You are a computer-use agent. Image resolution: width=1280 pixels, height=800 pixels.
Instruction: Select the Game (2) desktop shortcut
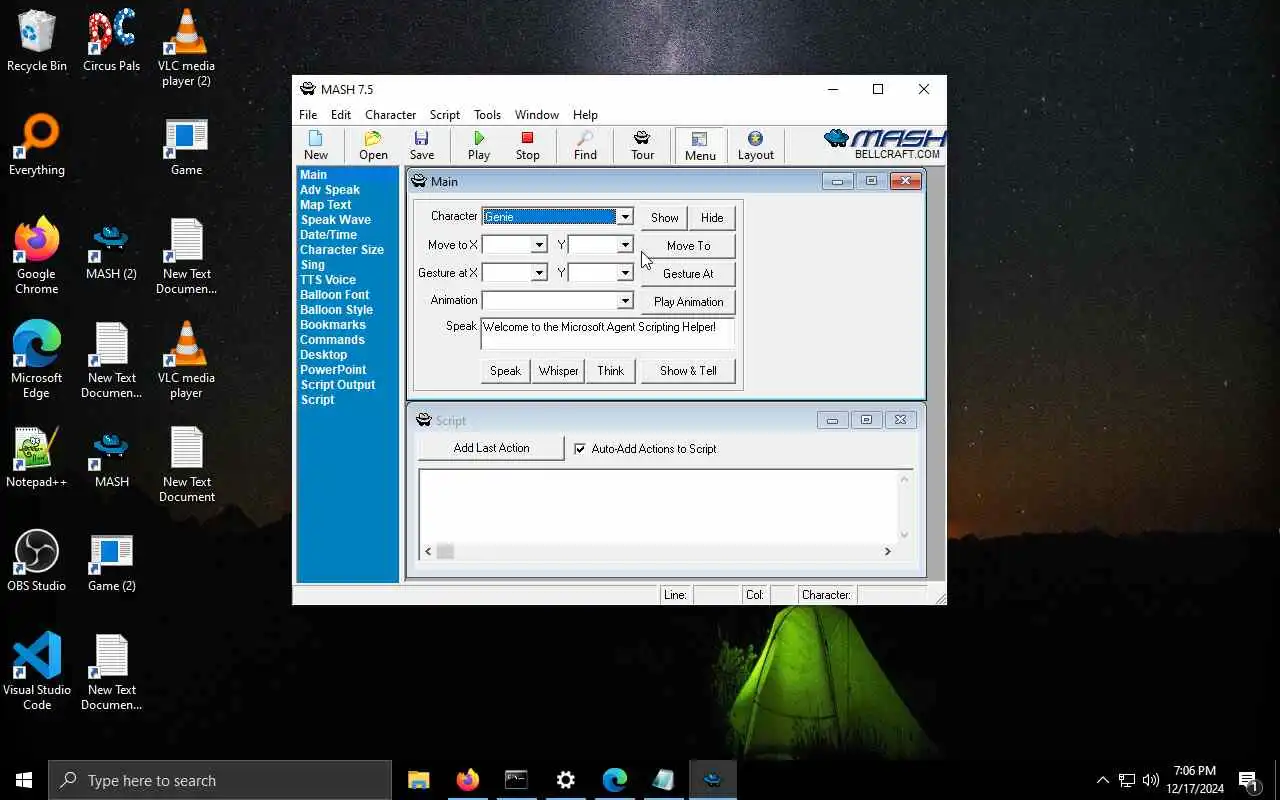pyautogui.click(x=112, y=562)
